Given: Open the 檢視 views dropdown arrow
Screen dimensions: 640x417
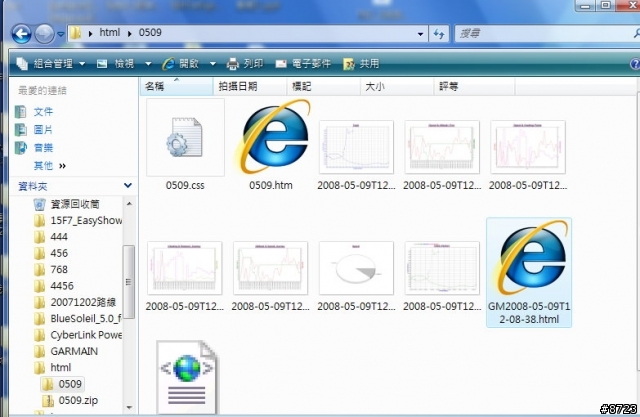Looking at the screenshot, I should click(148, 64).
